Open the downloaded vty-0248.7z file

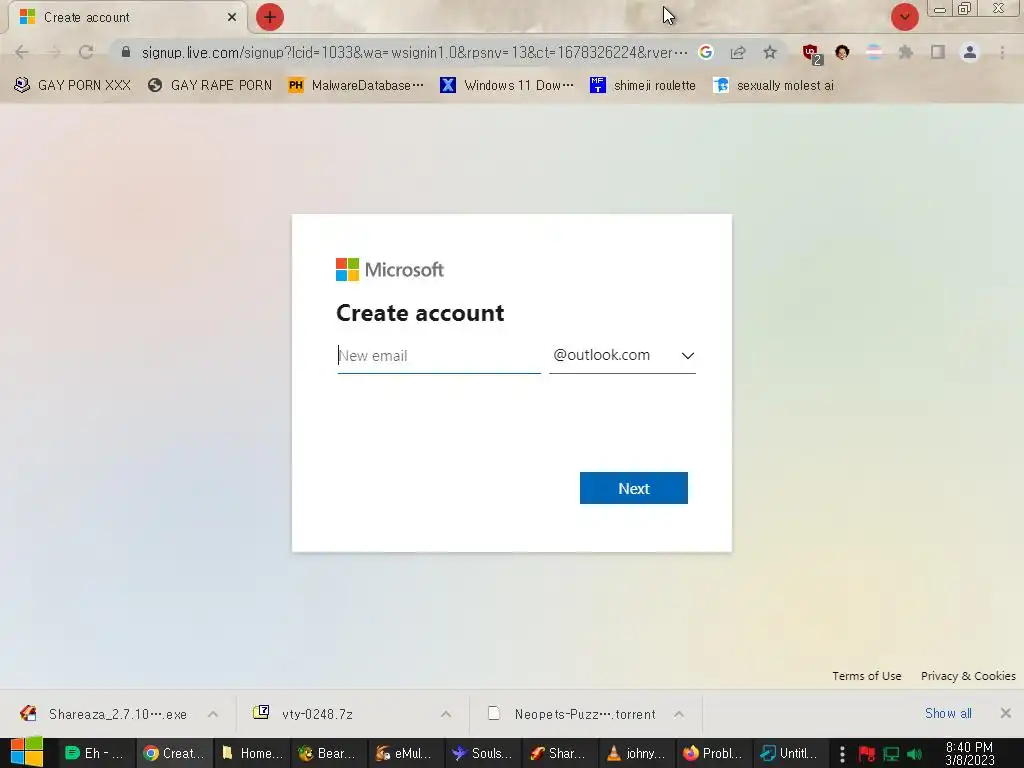[x=304, y=714]
